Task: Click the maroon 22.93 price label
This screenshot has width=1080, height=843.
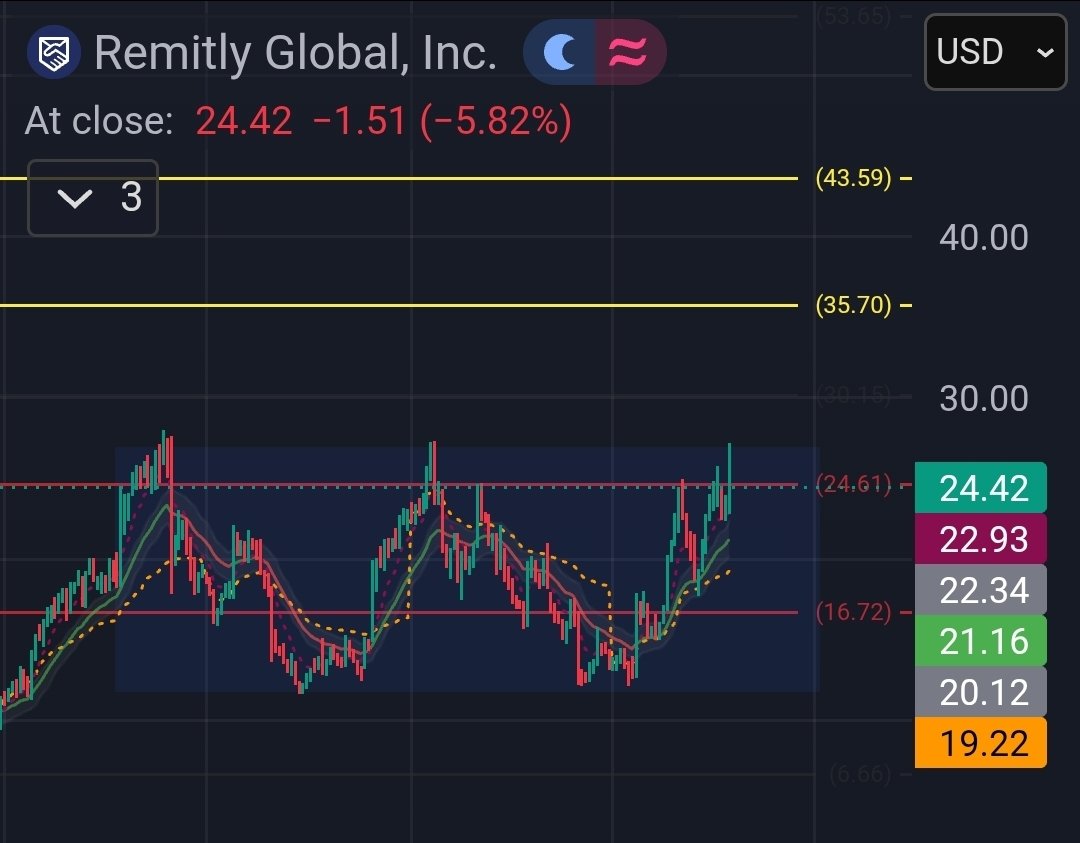Action: point(981,539)
